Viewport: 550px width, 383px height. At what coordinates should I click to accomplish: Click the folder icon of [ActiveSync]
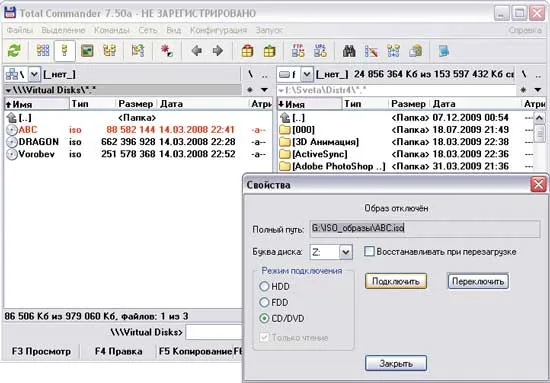(x=285, y=154)
